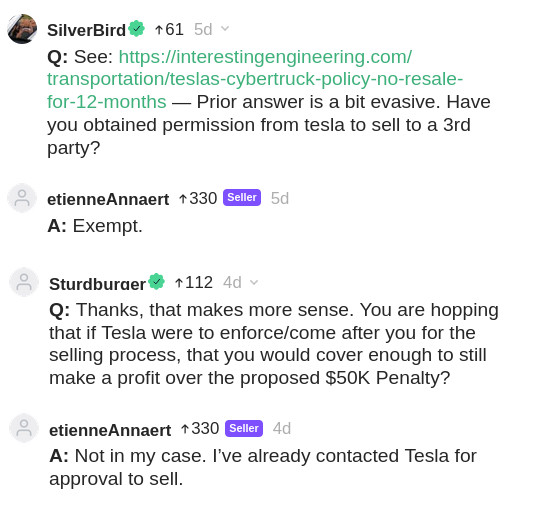Click the upvote arrow beside 61
The width and height of the screenshot is (545, 511).
click(x=159, y=30)
